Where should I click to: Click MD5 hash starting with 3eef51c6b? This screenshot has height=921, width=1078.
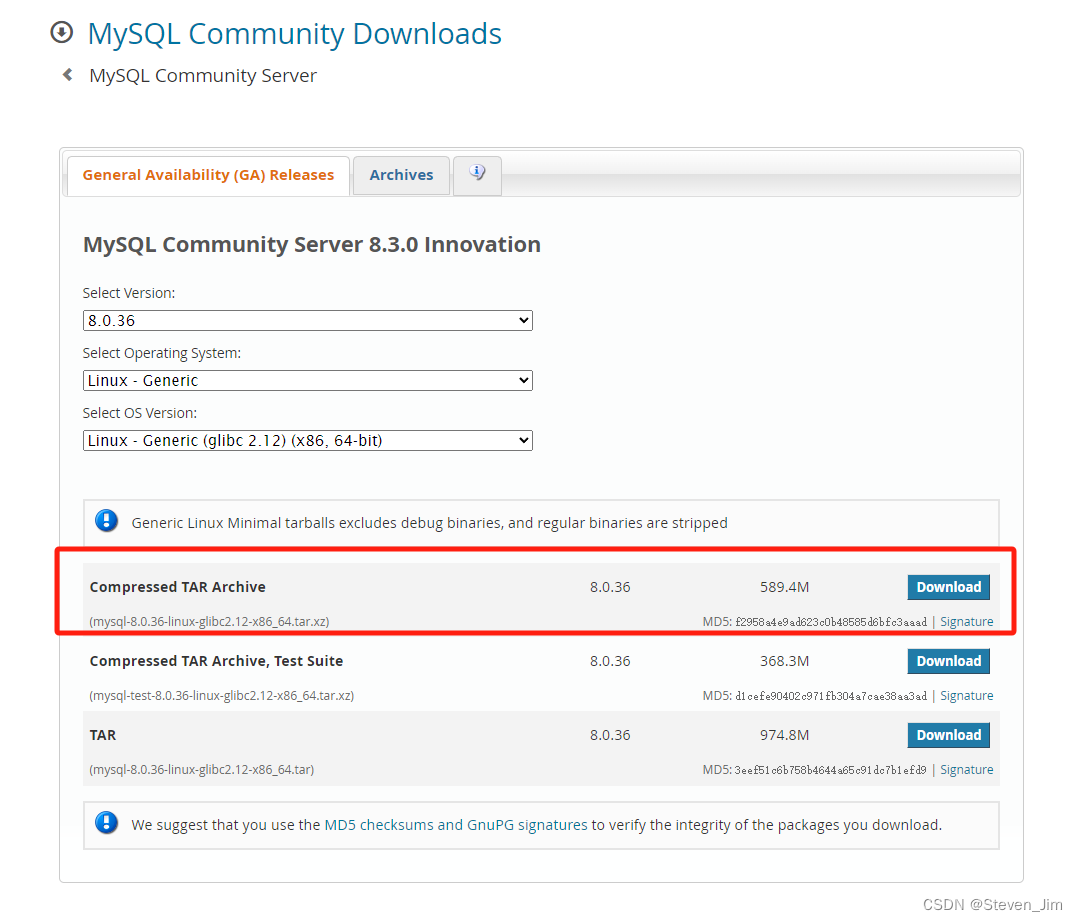[830, 770]
